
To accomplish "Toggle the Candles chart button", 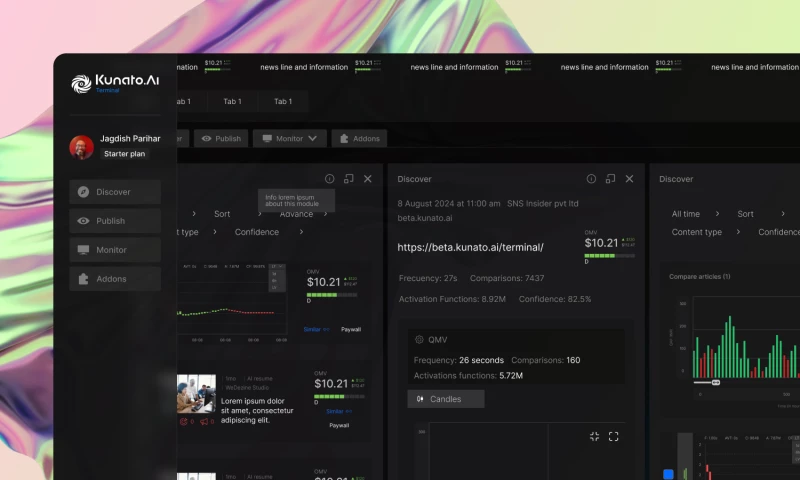I will click(x=445, y=399).
